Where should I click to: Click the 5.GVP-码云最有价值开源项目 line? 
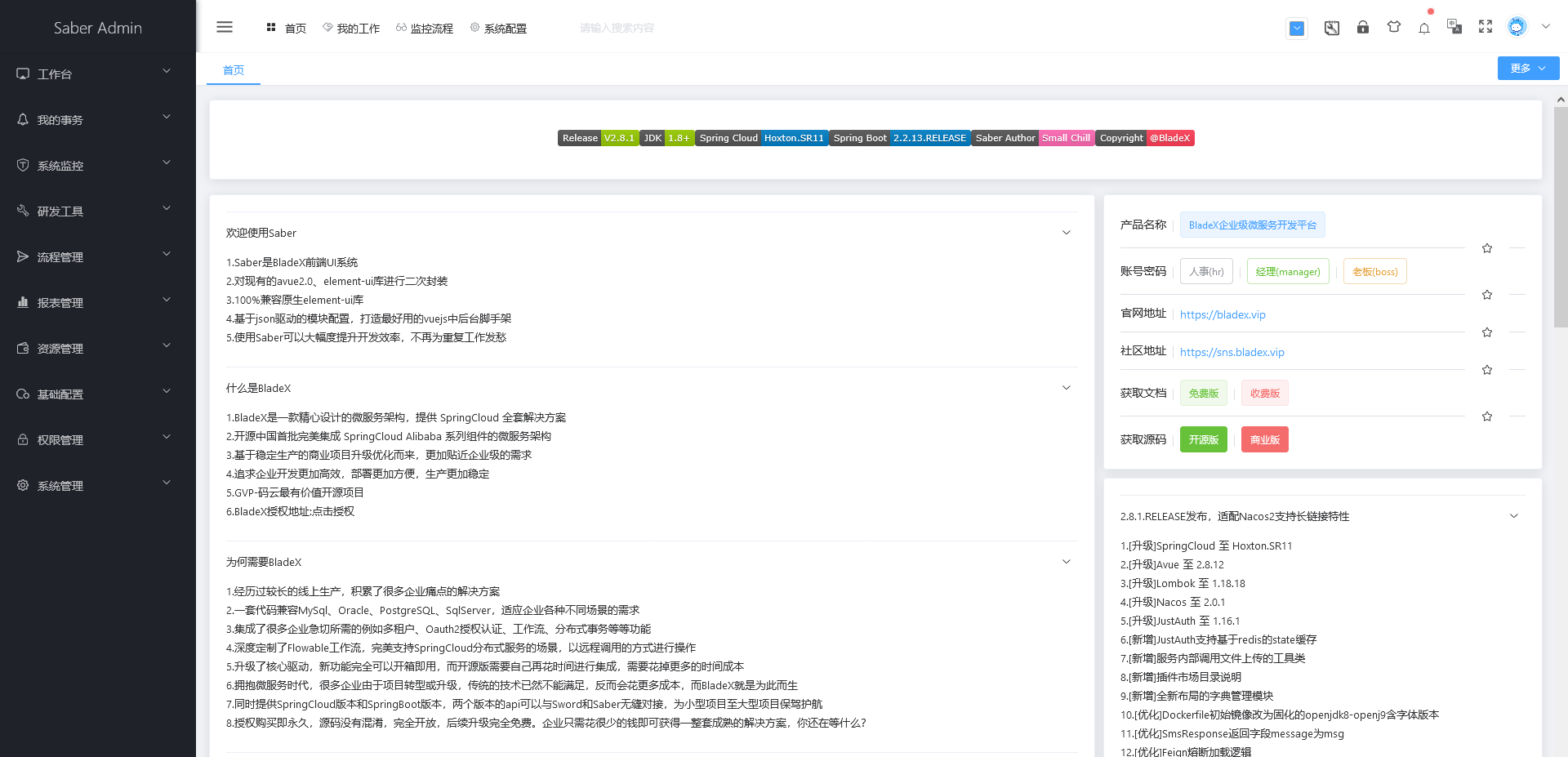pos(295,493)
